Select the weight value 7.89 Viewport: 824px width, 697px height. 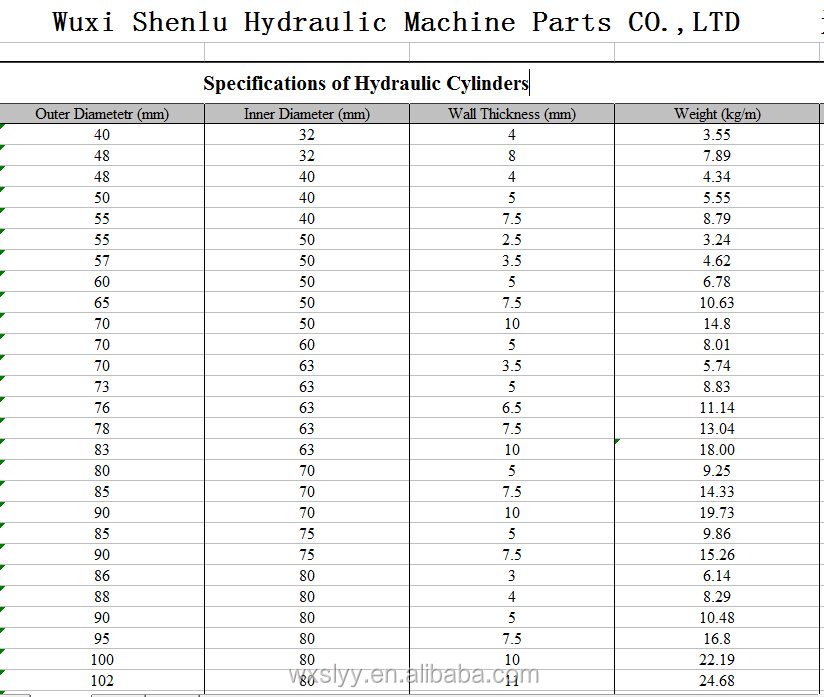pyautogui.click(x=717, y=156)
